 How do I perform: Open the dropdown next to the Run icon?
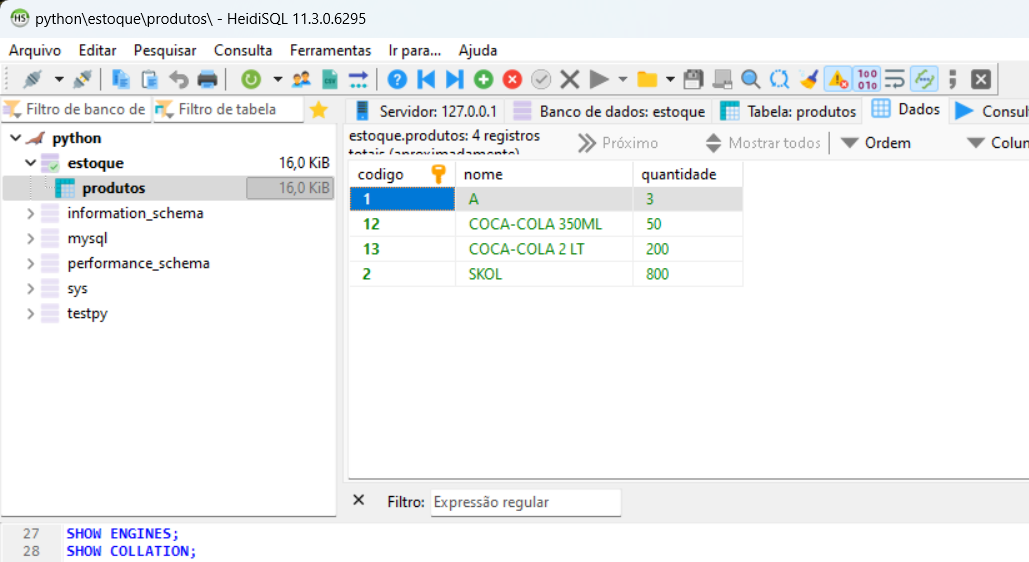623,79
